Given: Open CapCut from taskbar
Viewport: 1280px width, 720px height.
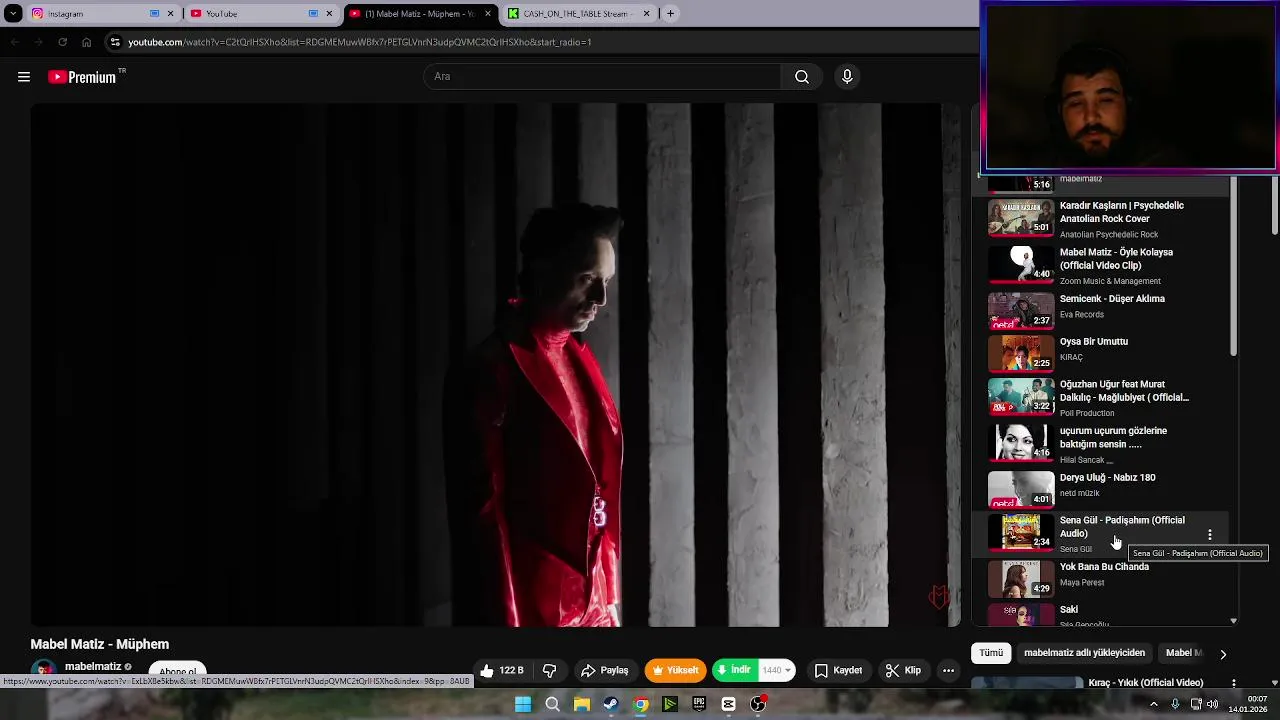Looking at the screenshot, I should [728, 704].
